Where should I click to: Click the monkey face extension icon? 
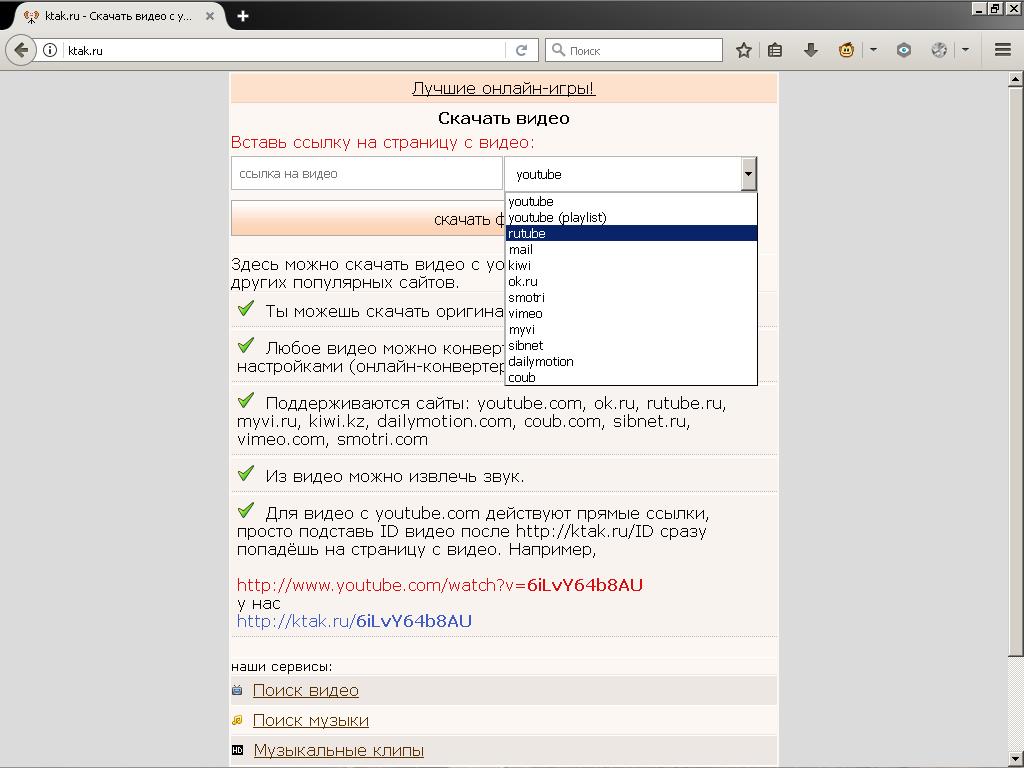(846, 50)
